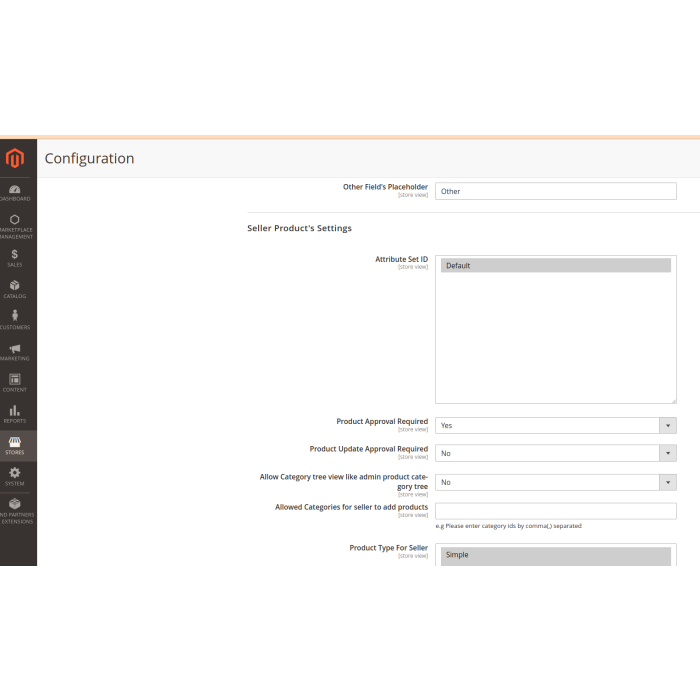This screenshot has height=700, width=700.
Task: Click Allowed Categories for seller input
Action: click(x=555, y=511)
